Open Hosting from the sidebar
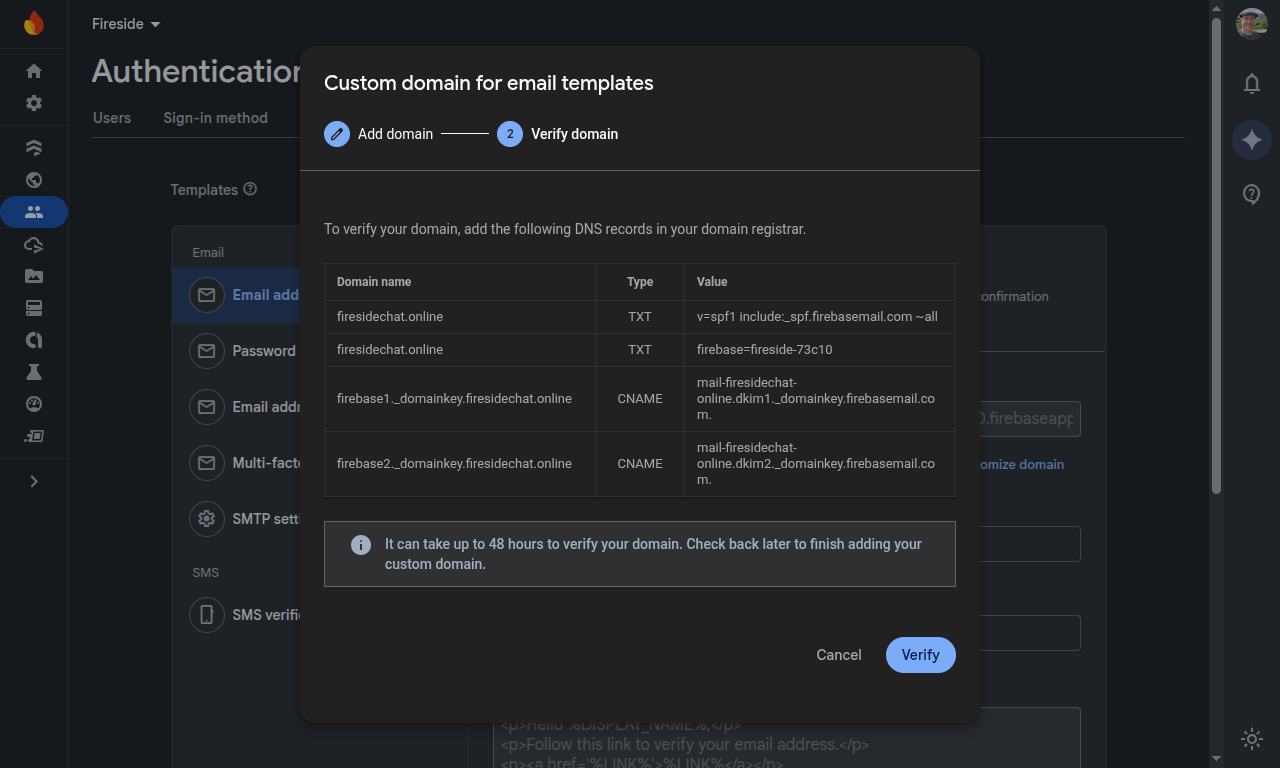This screenshot has height=768, width=1280. (x=33, y=180)
